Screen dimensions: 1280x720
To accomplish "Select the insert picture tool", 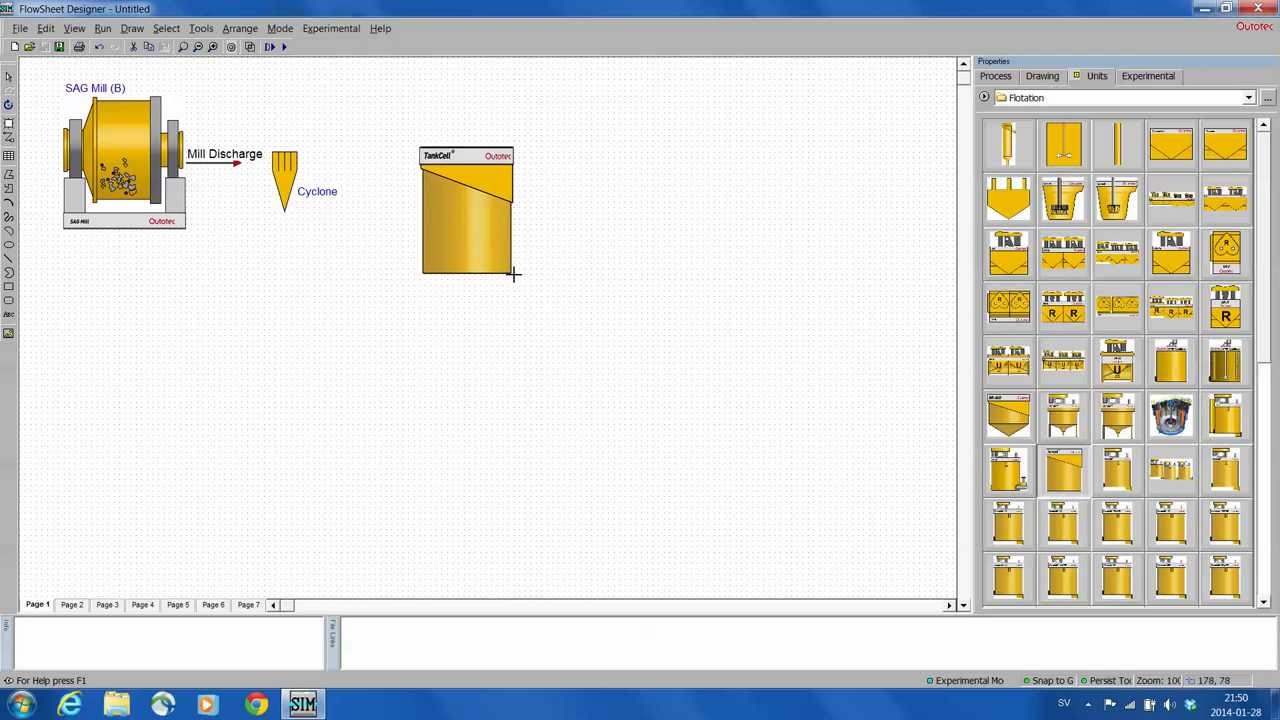I will (8, 333).
